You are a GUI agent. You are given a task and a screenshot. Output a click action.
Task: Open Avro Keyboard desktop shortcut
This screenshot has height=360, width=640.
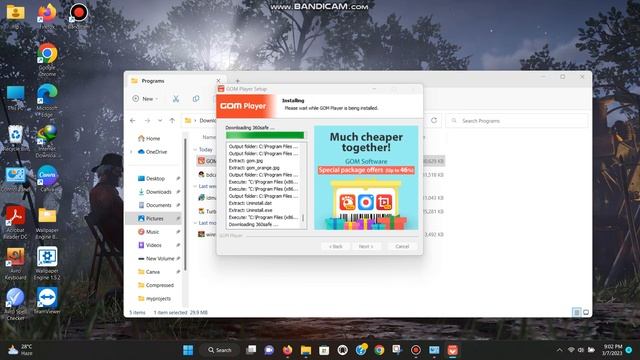pyautogui.click(x=16, y=263)
